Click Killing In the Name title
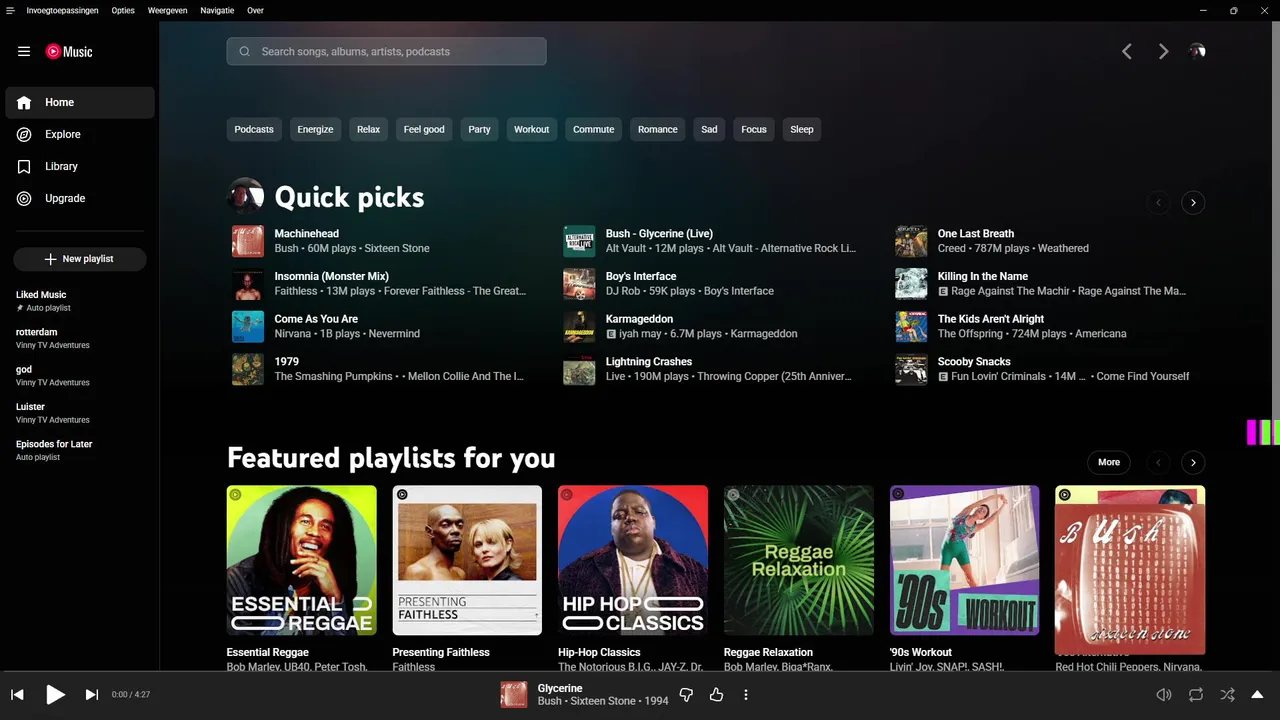1280x720 pixels. 983,276
